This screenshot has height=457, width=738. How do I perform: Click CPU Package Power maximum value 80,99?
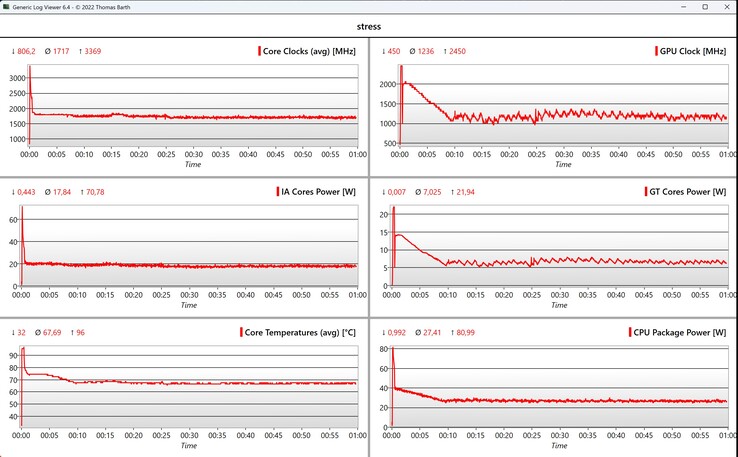466,332
